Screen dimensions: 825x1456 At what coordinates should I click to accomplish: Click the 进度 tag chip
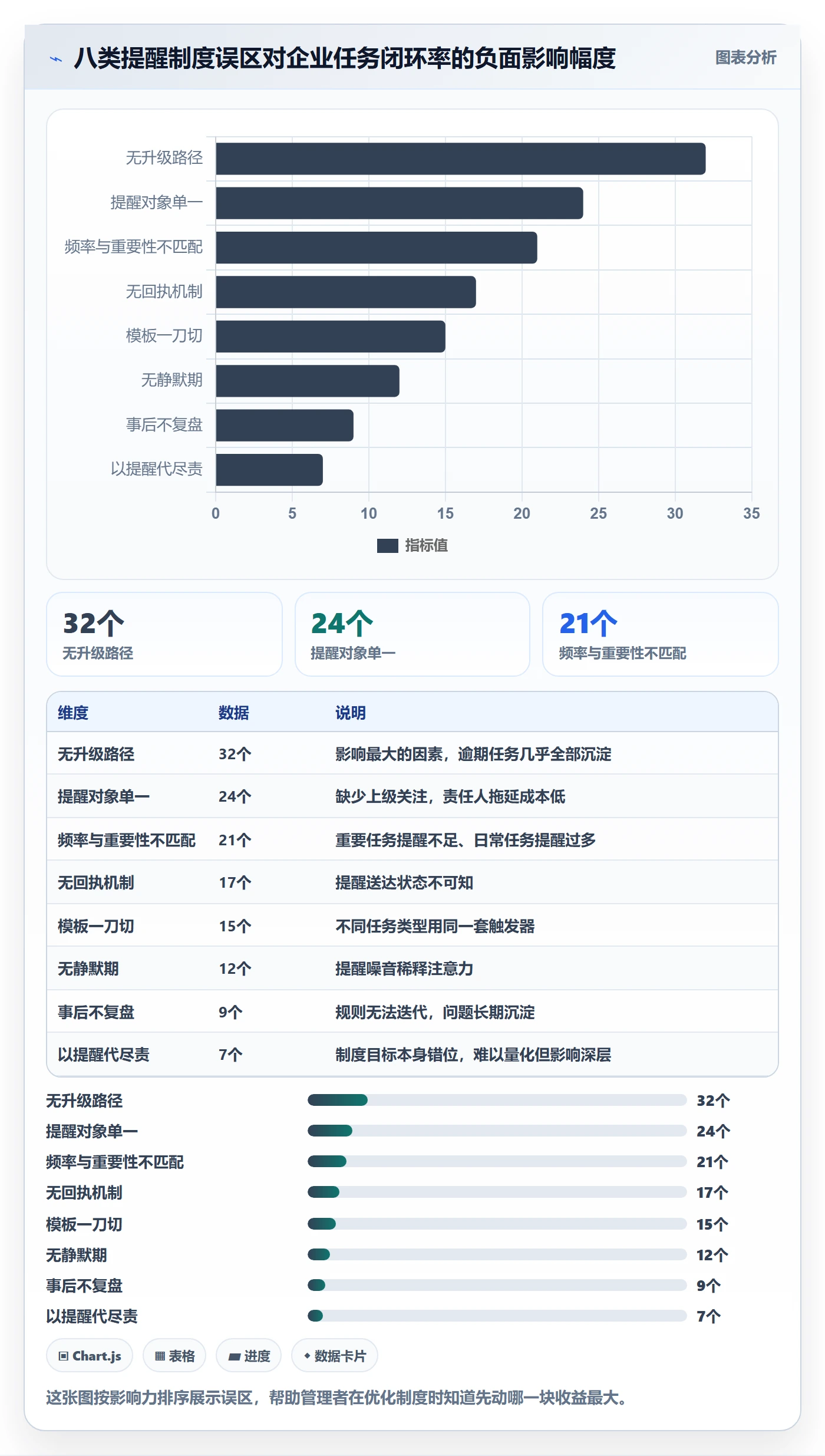249,1356
